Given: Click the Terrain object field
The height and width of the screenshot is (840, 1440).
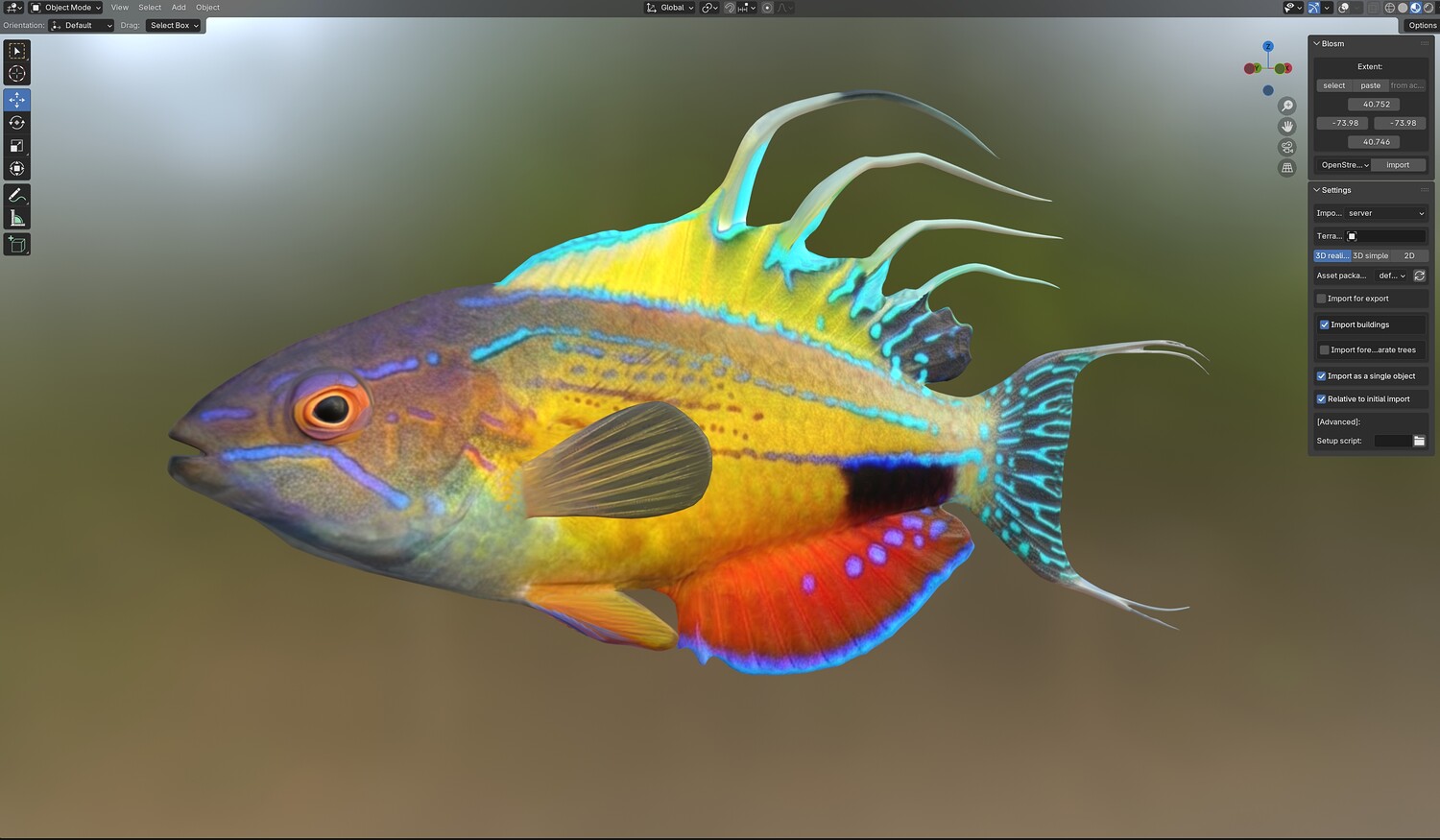Looking at the screenshot, I should click(1385, 236).
